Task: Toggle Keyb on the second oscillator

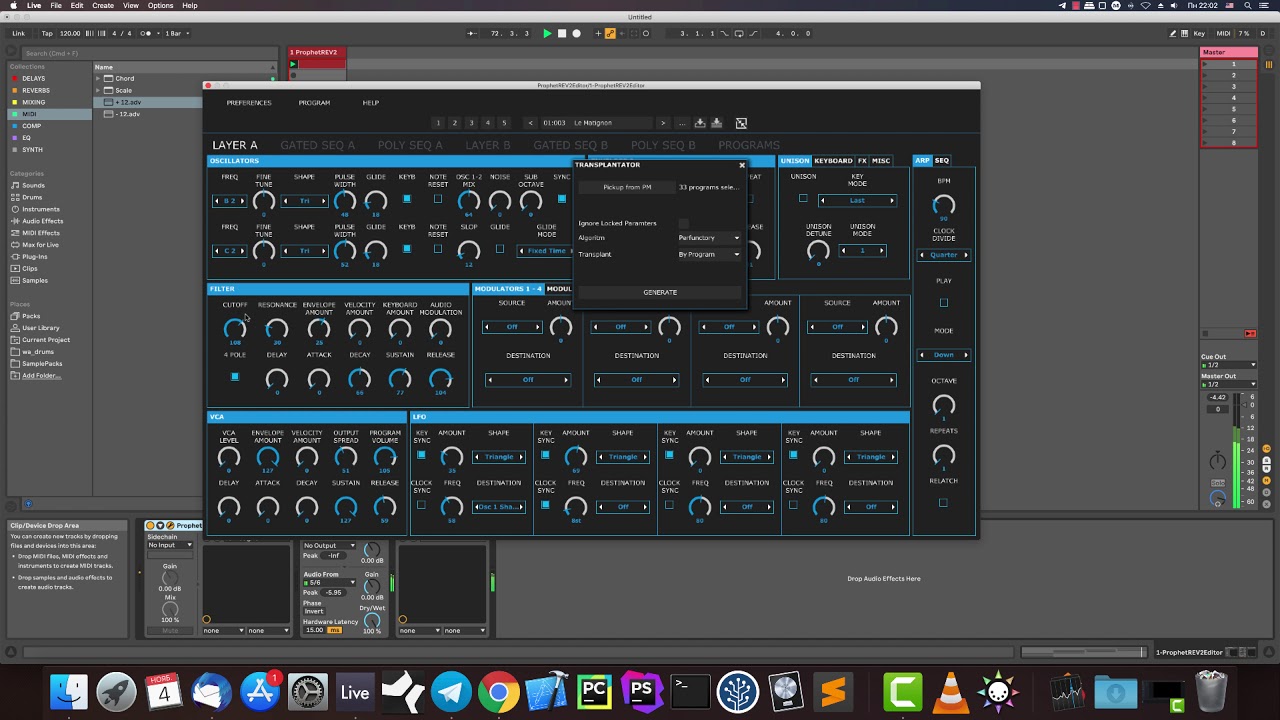Action: (x=406, y=249)
